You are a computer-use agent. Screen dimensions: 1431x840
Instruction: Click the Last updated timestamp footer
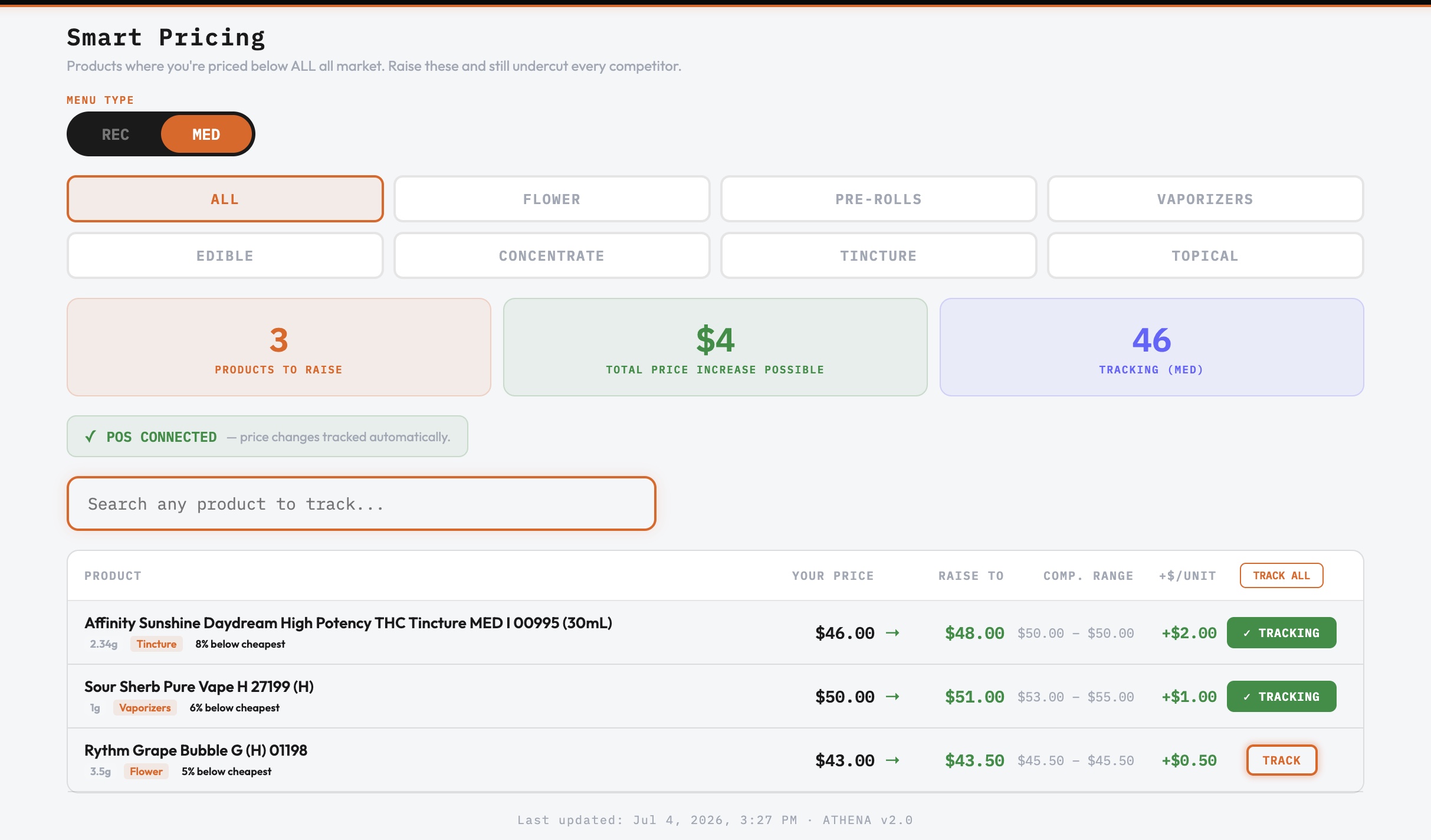(x=715, y=820)
